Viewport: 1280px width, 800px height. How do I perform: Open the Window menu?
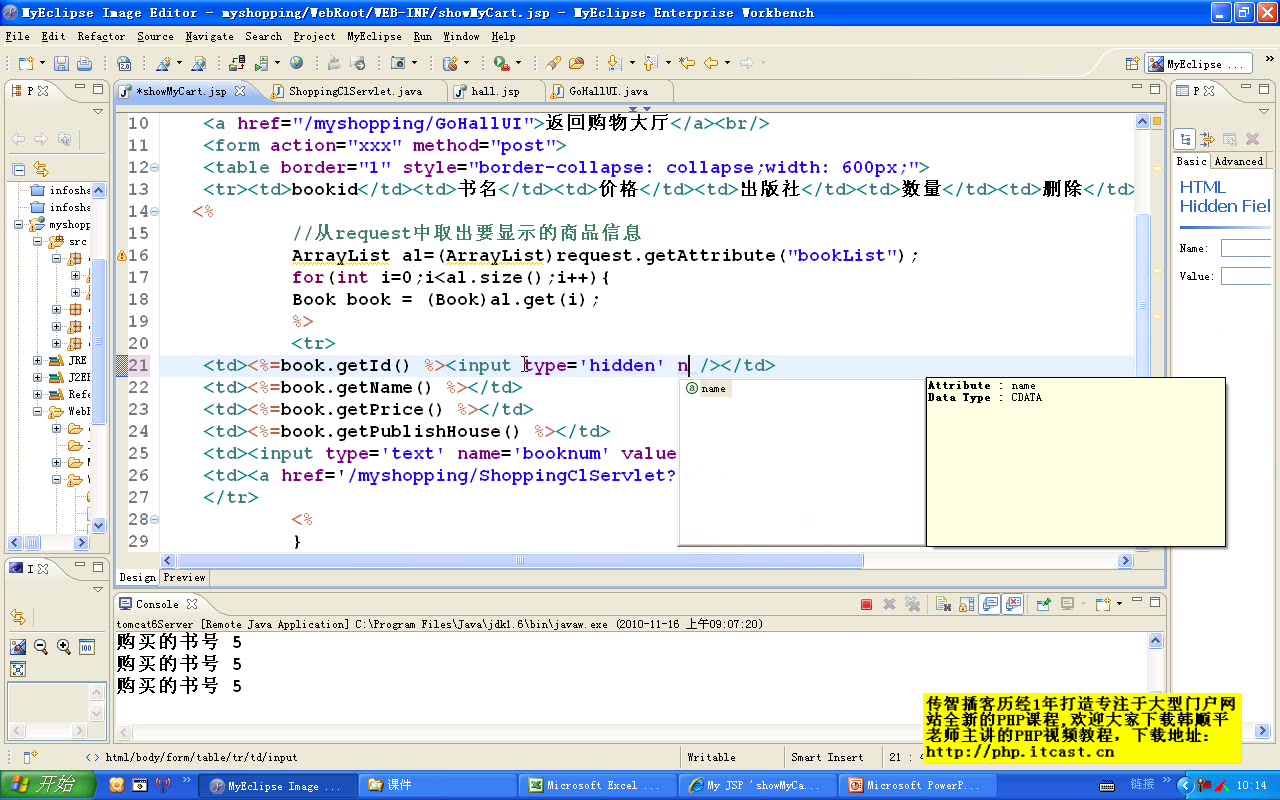461,36
